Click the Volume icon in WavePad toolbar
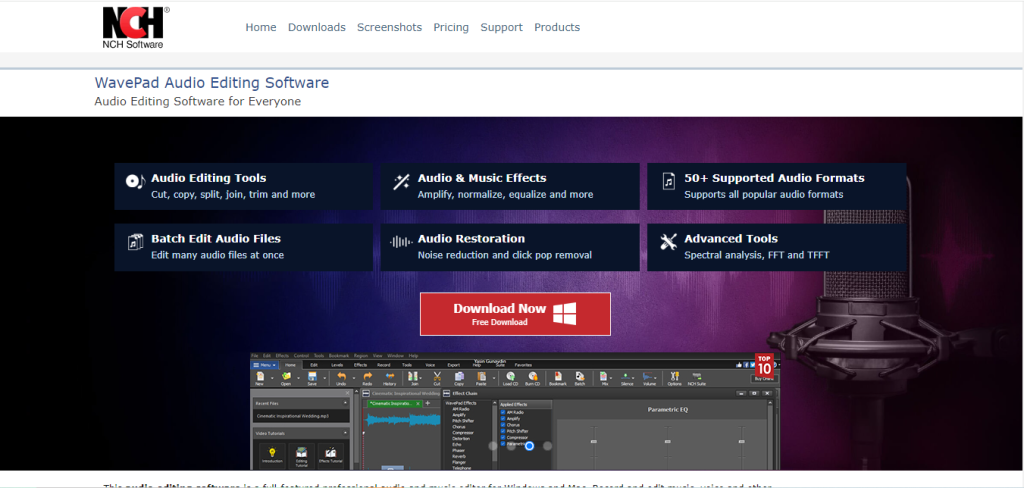This screenshot has height=488, width=1024. pyautogui.click(x=647, y=376)
